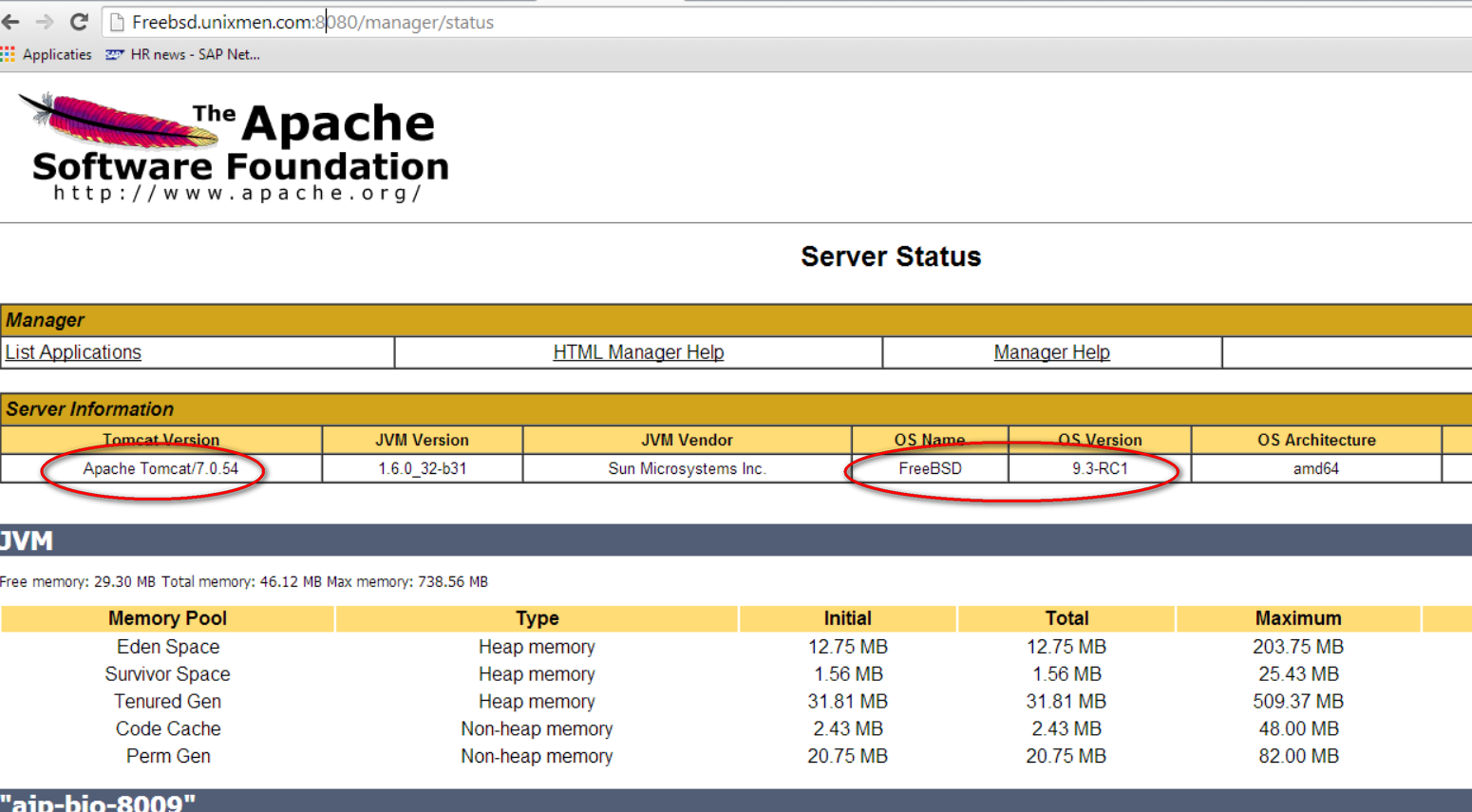This screenshot has height=812, width=1472.
Task: Select the Eden Space row name
Action: click(168, 647)
